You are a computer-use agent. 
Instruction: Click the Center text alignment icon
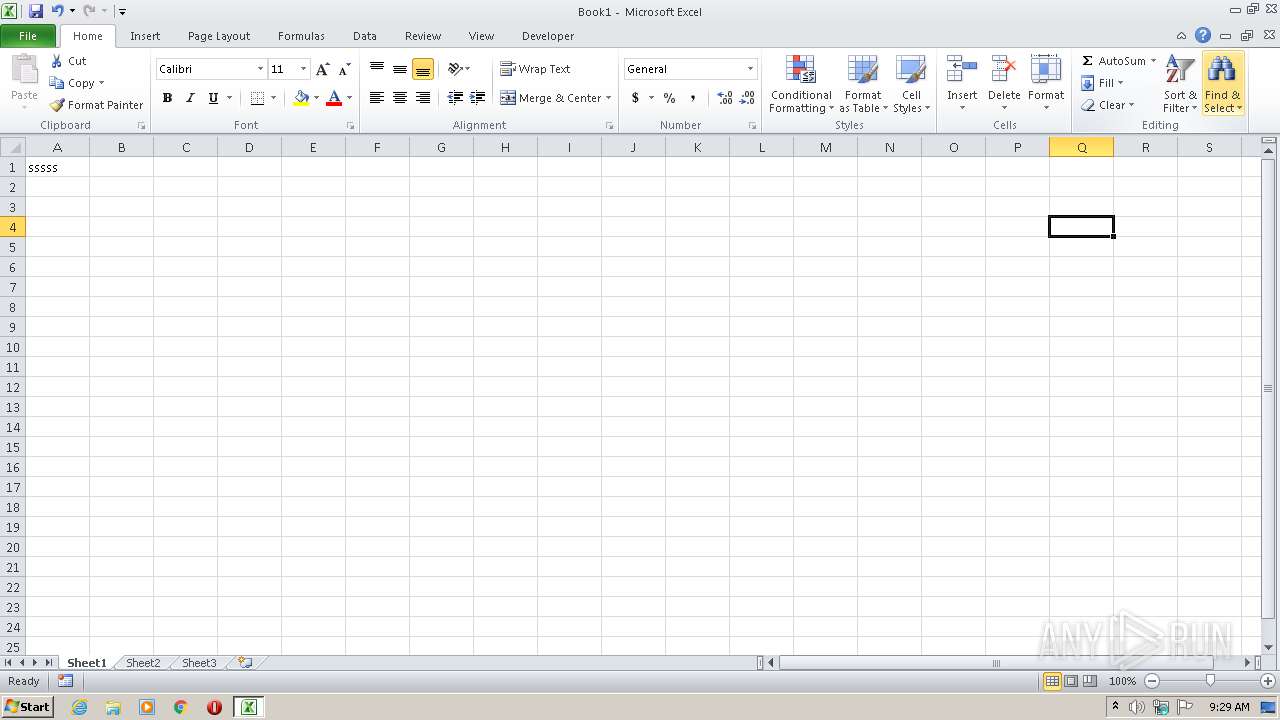pyautogui.click(x=400, y=98)
